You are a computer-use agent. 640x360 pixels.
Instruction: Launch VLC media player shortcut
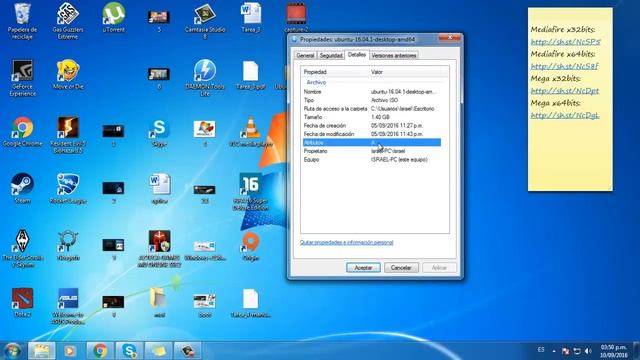[x=250, y=131]
